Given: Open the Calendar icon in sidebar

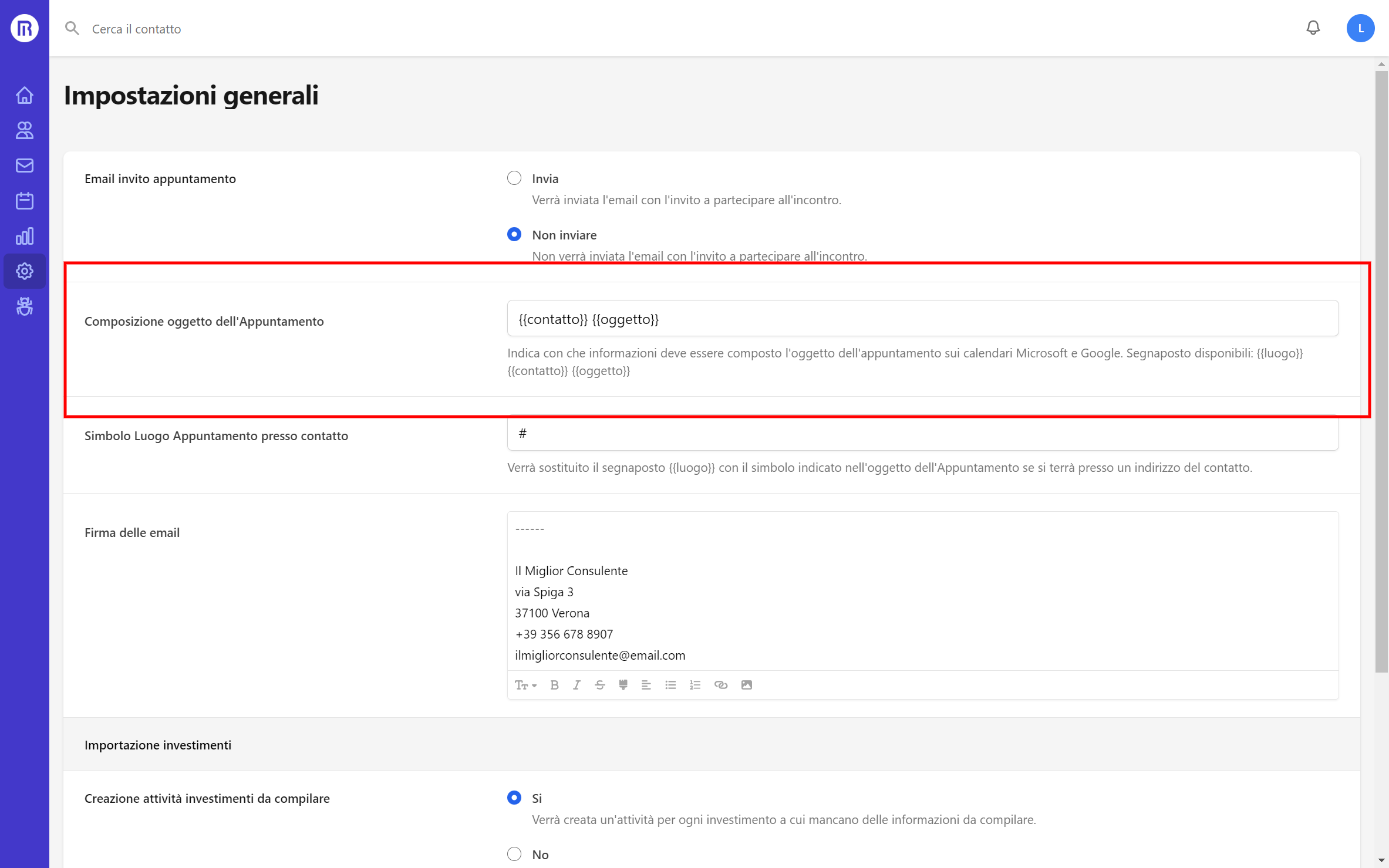Looking at the screenshot, I should pos(25,201).
